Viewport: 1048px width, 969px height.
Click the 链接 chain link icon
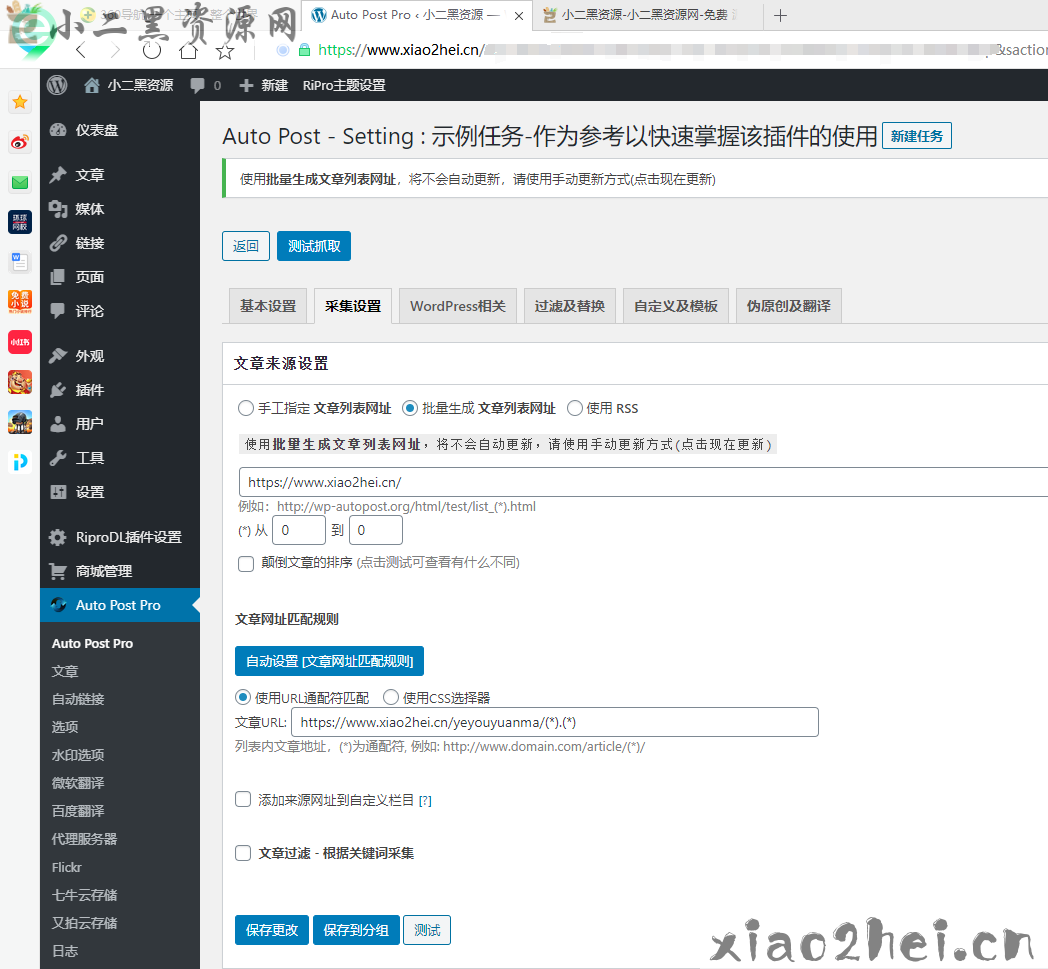click(59, 243)
